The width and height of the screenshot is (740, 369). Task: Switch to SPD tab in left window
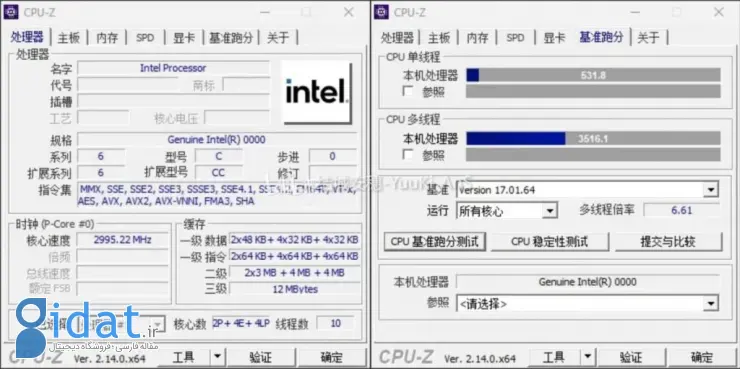(145, 38)
